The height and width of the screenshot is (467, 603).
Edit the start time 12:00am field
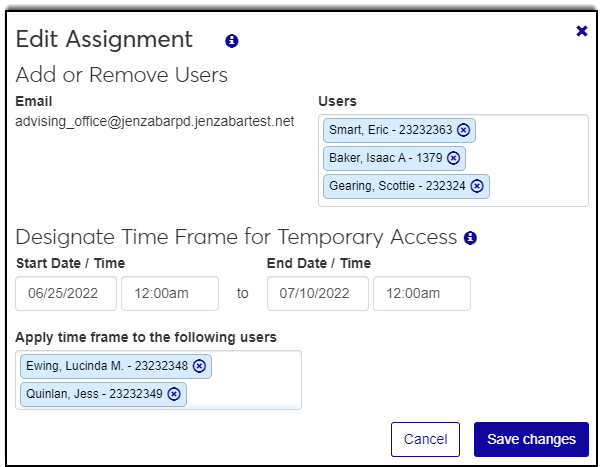pos(170,293)
